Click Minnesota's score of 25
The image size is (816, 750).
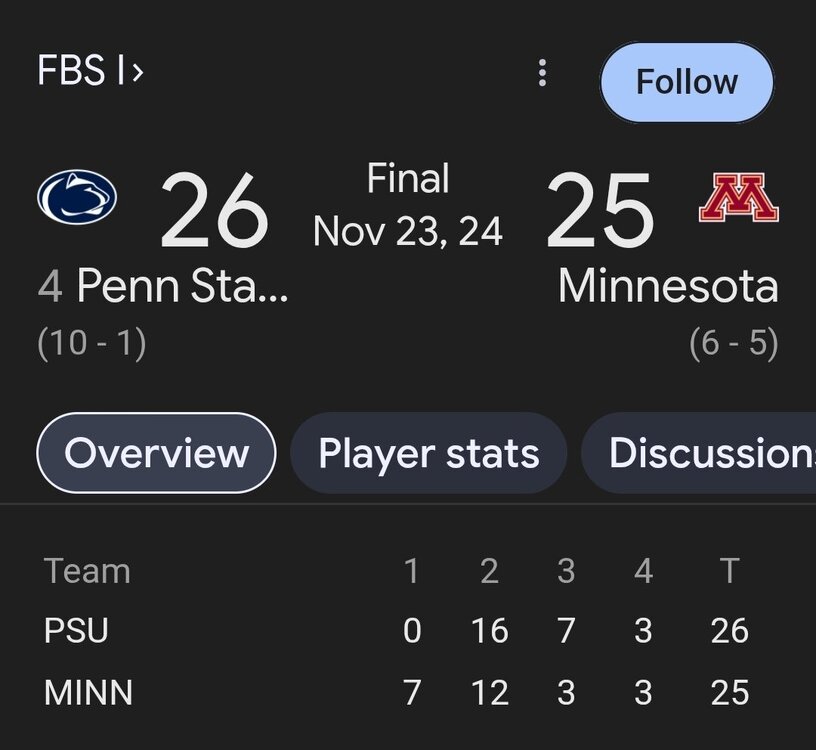600,212
